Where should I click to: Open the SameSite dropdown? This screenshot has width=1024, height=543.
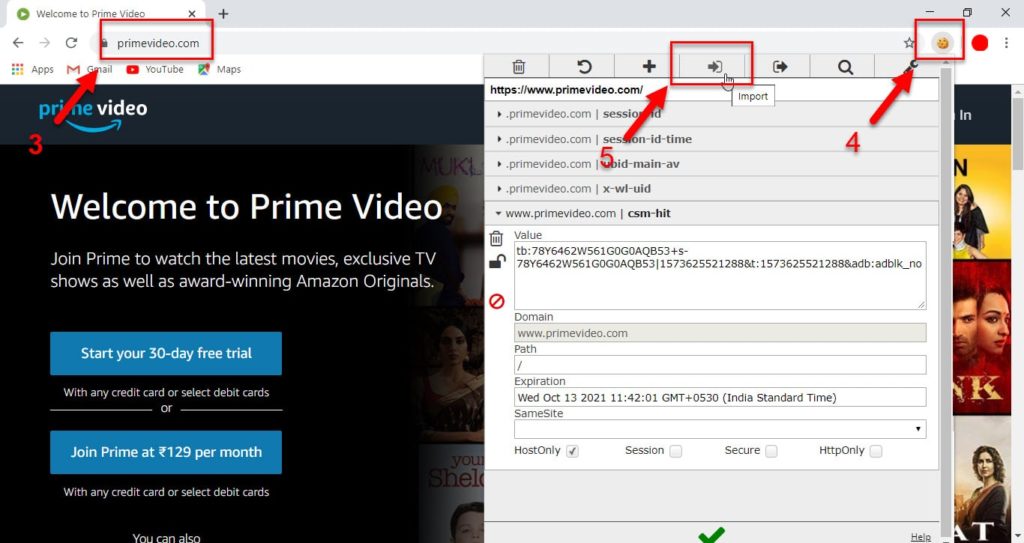[x=720, y=429]
